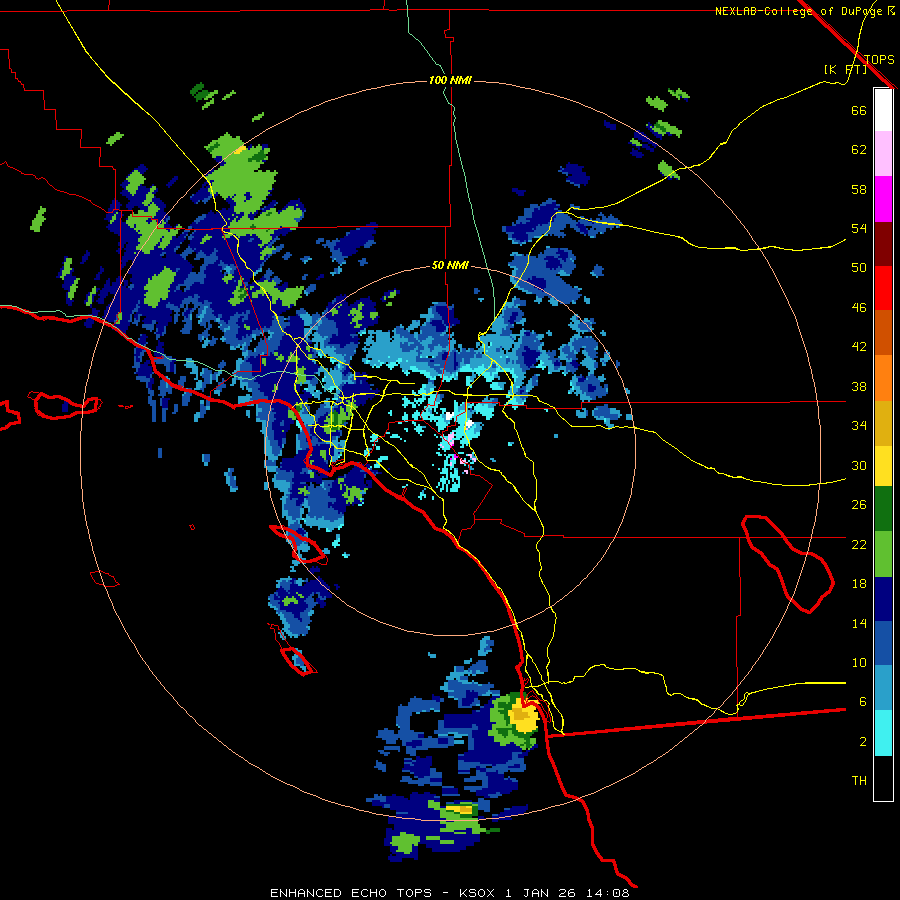Click the '18' legend value
Viewport: 900px width, 900px height.
click(x=859, y=584)
